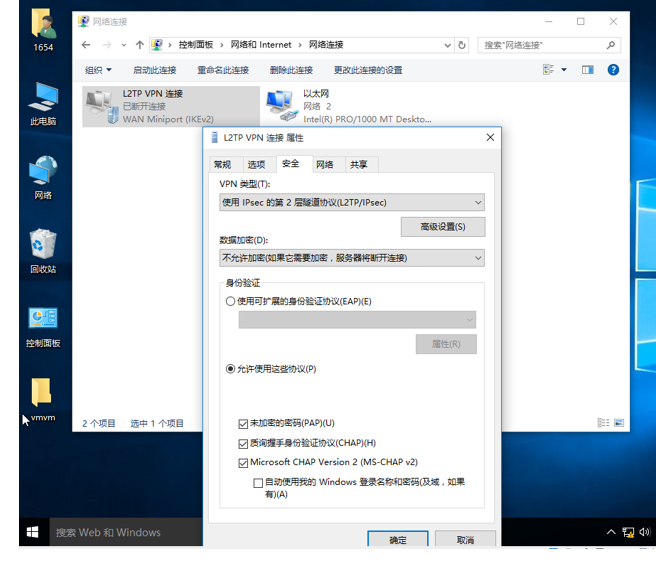Switch to large icons view in status bar

619,423
